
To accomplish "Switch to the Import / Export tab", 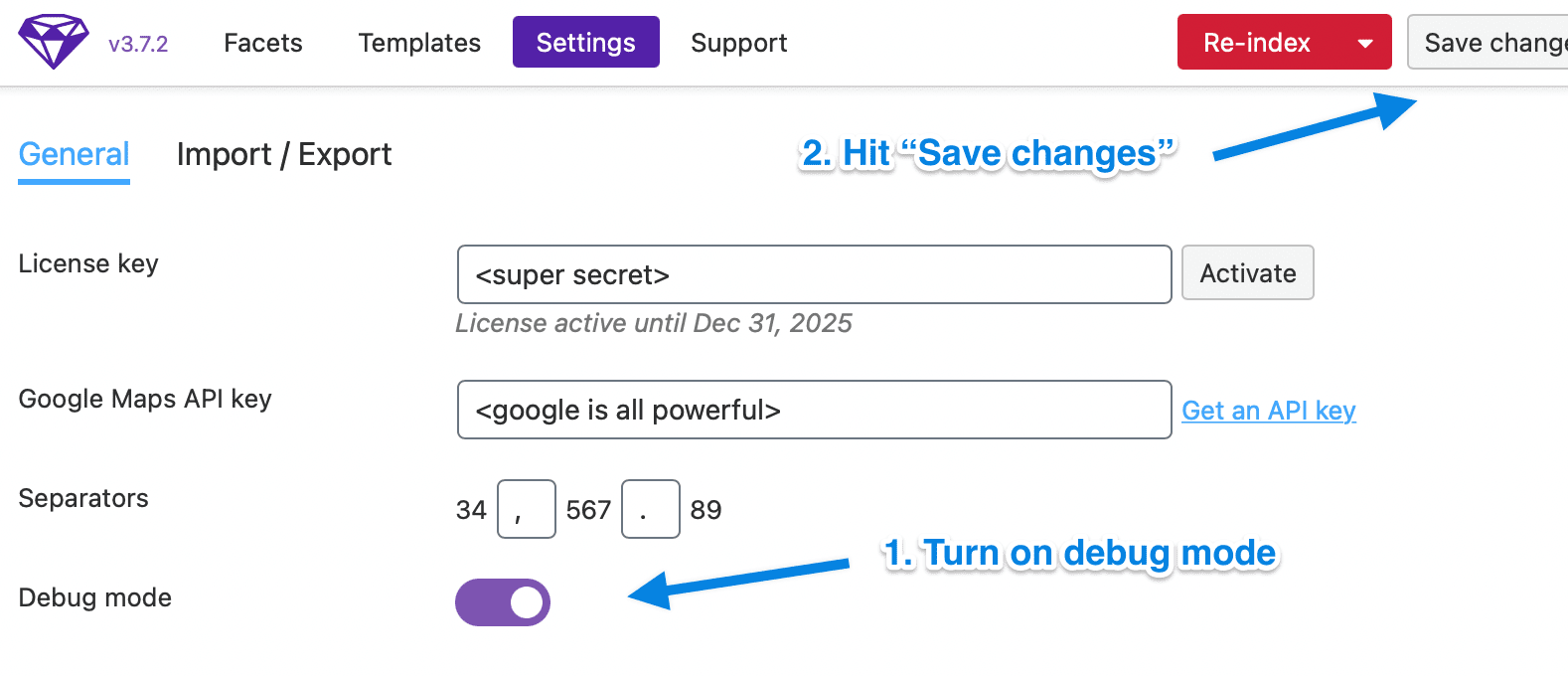I will [284, 155].
